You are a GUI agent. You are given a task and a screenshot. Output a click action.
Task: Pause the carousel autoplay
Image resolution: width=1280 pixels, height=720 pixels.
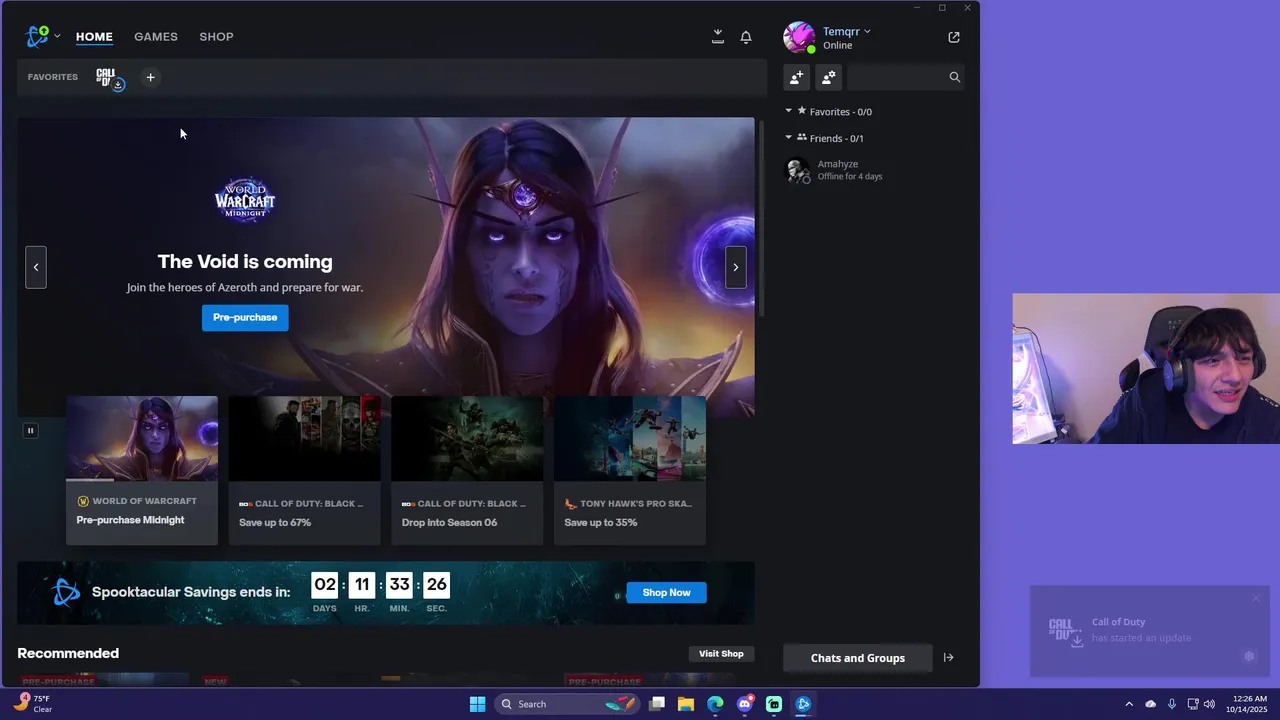[30, 430]
